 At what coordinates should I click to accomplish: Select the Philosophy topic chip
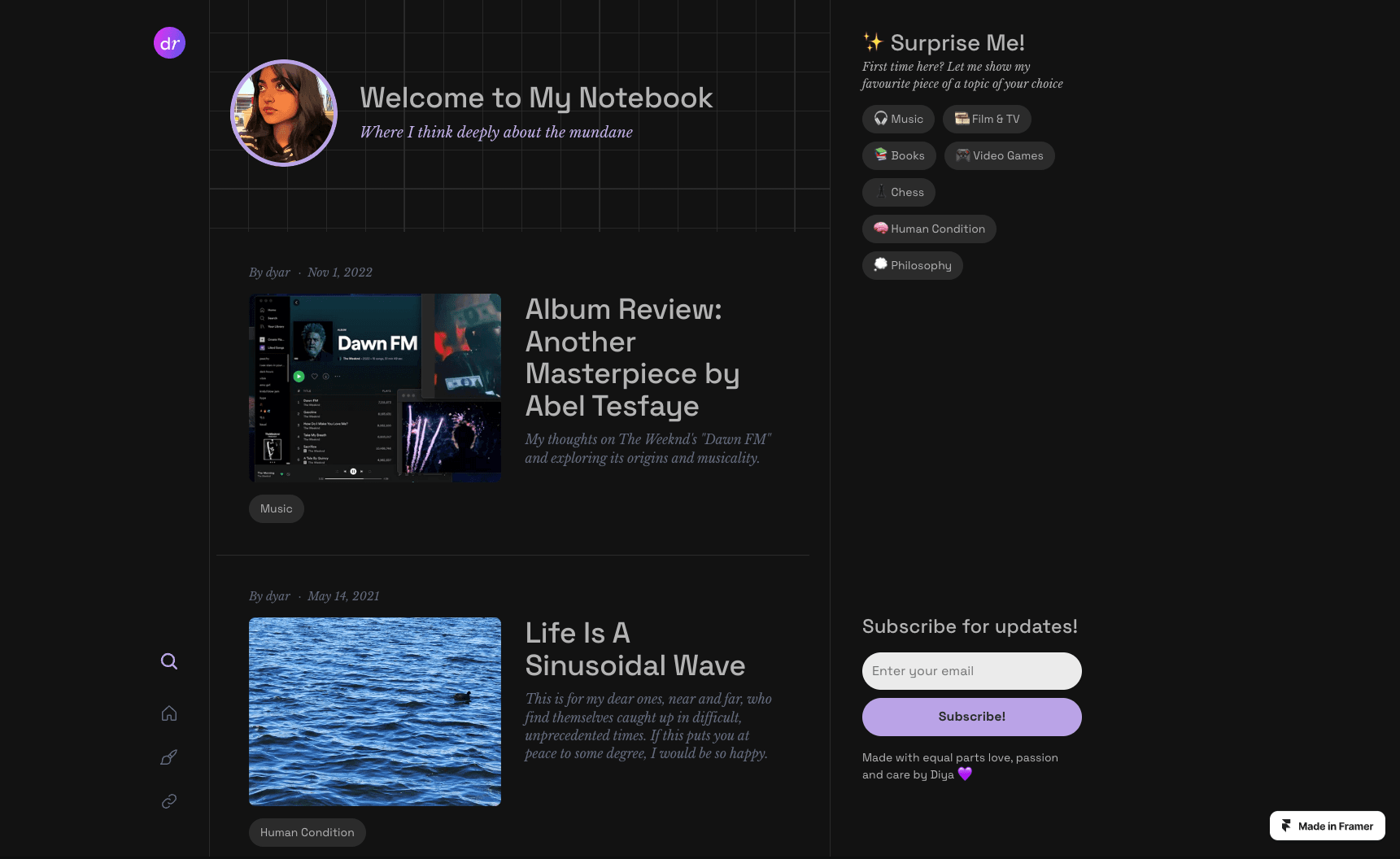(x=913, y=265)
